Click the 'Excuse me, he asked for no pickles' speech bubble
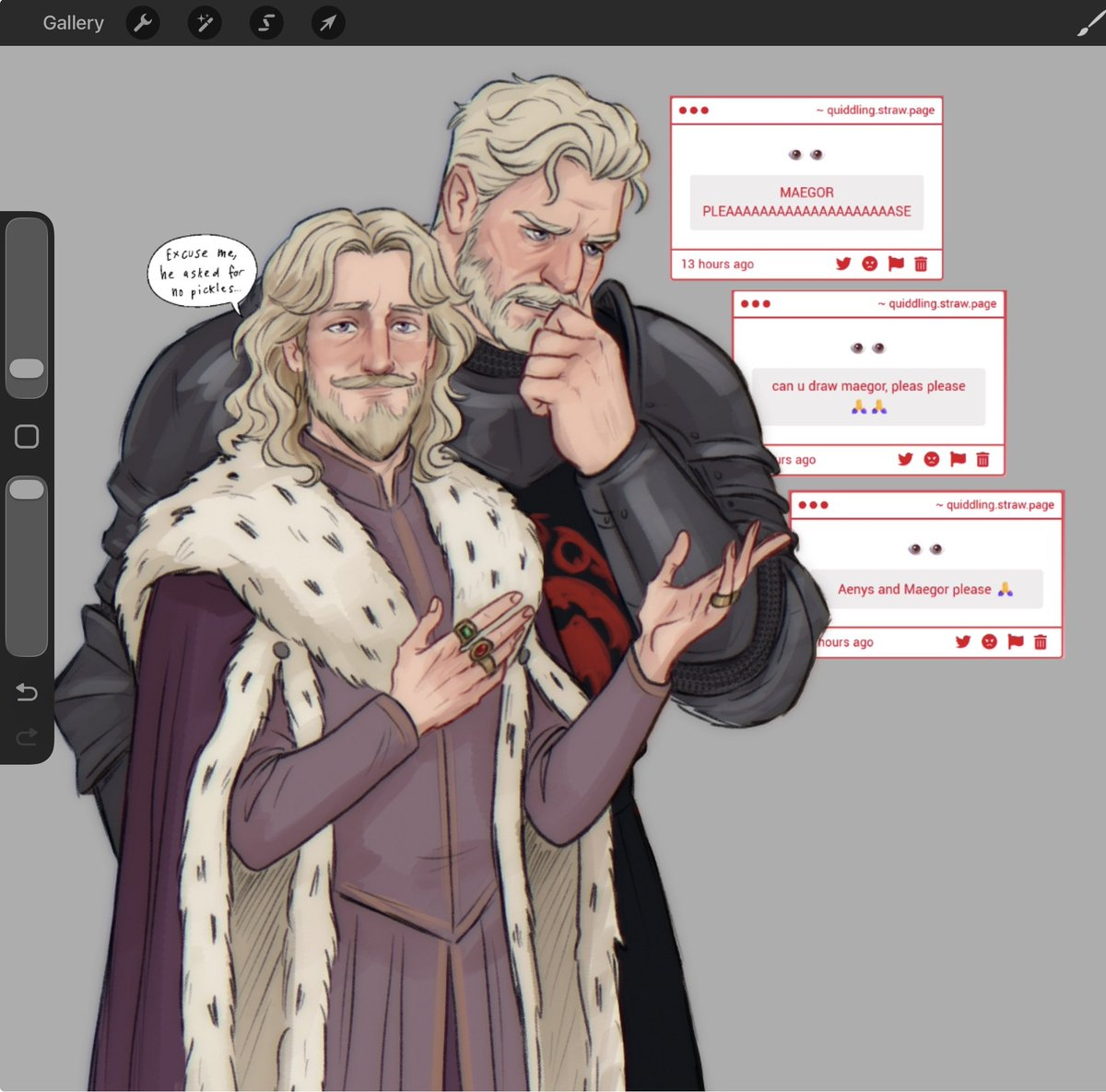 pyautogui.click(x=203, y=272)
